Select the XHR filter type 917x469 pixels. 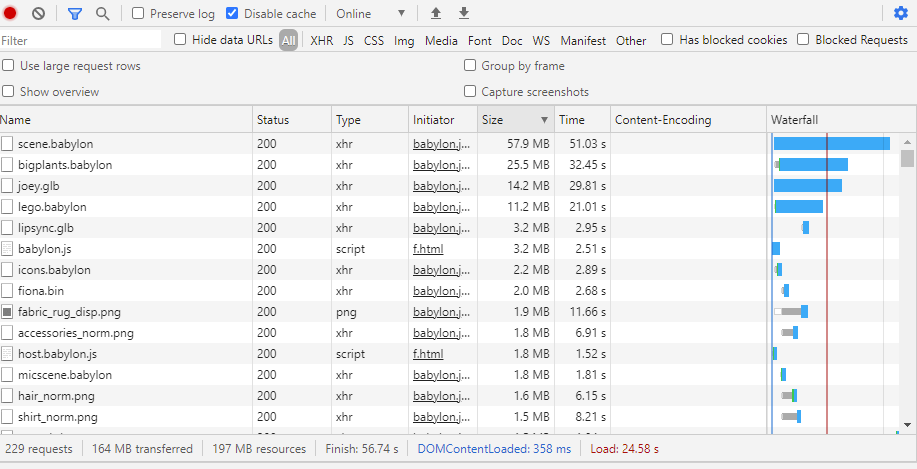point(321,41)
